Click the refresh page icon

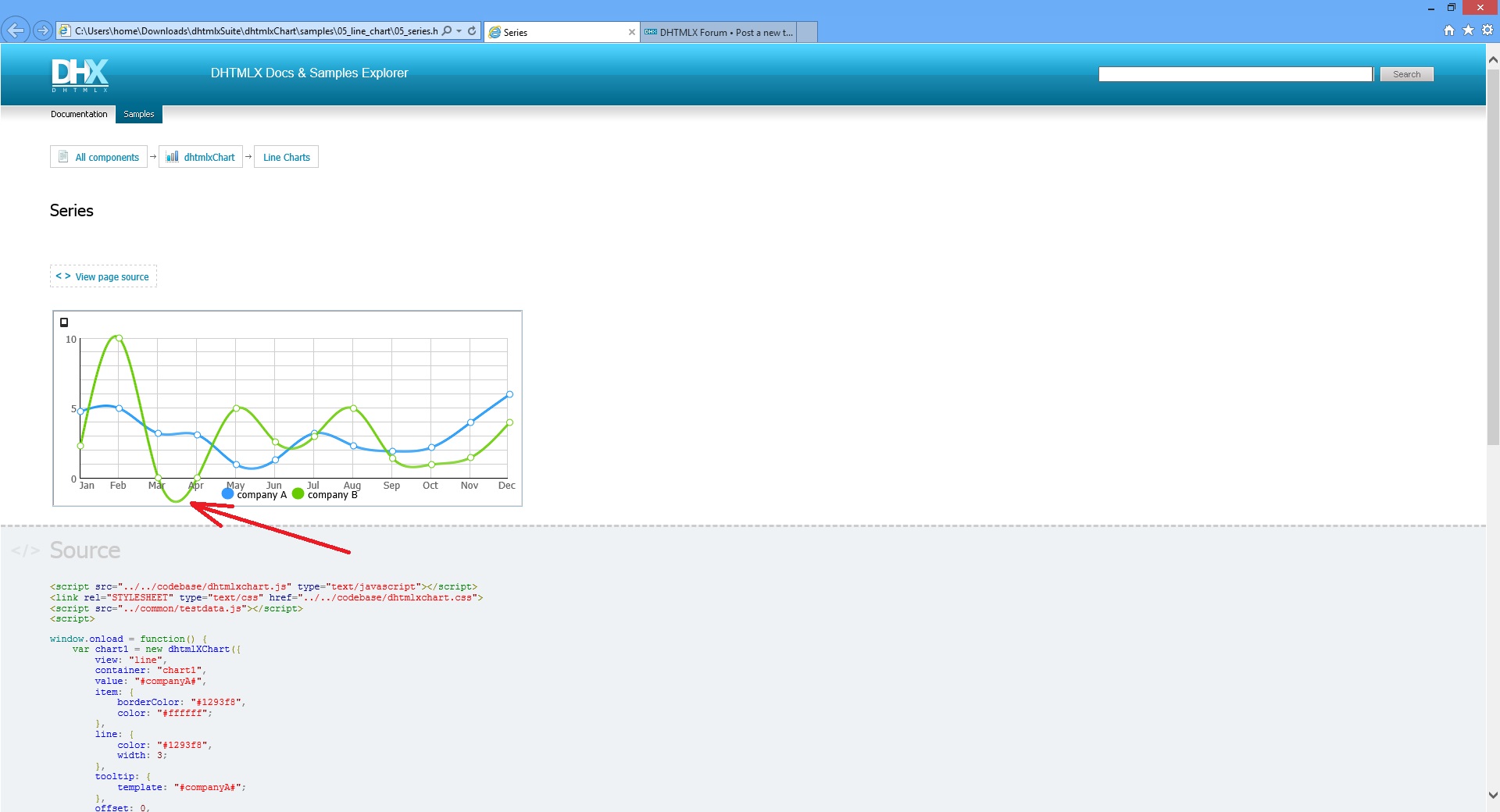pos(472,30)
